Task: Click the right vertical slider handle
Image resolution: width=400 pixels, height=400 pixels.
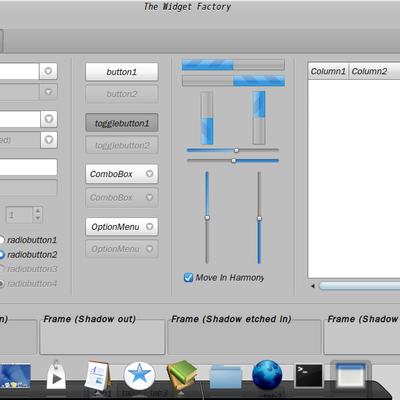Action: 259,218
